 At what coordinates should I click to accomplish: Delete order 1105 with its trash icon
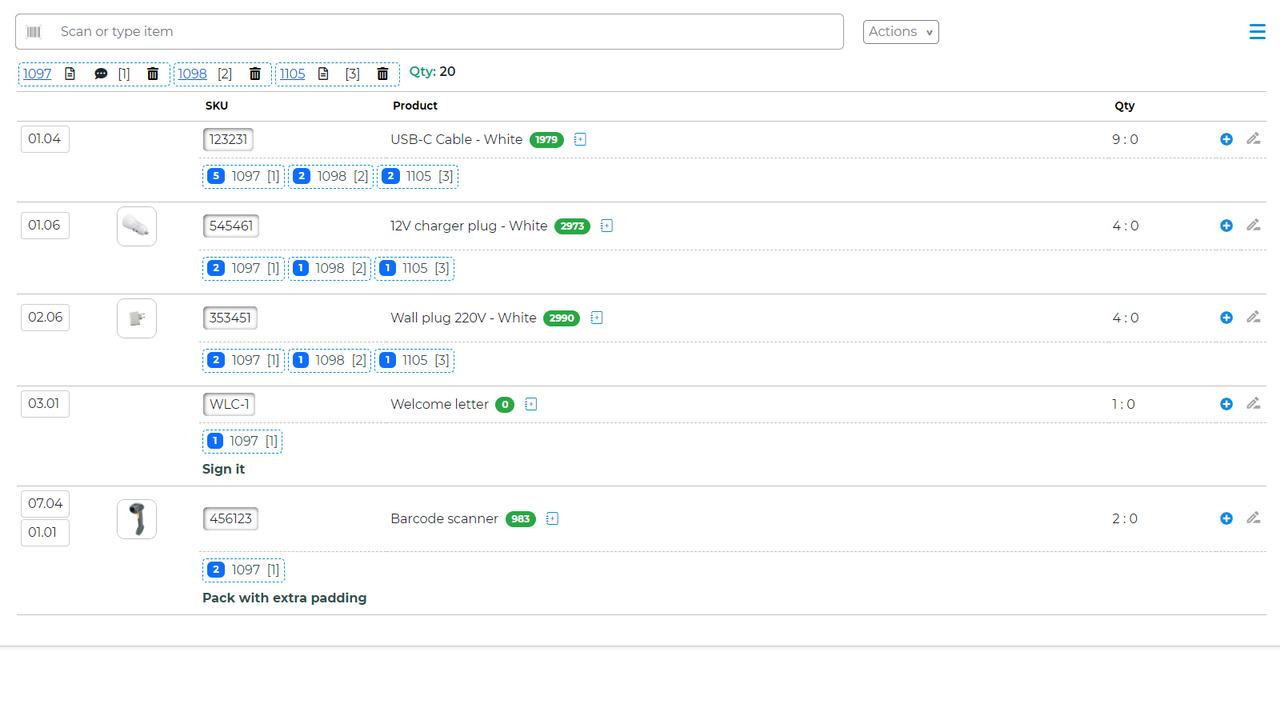(383, 74)
